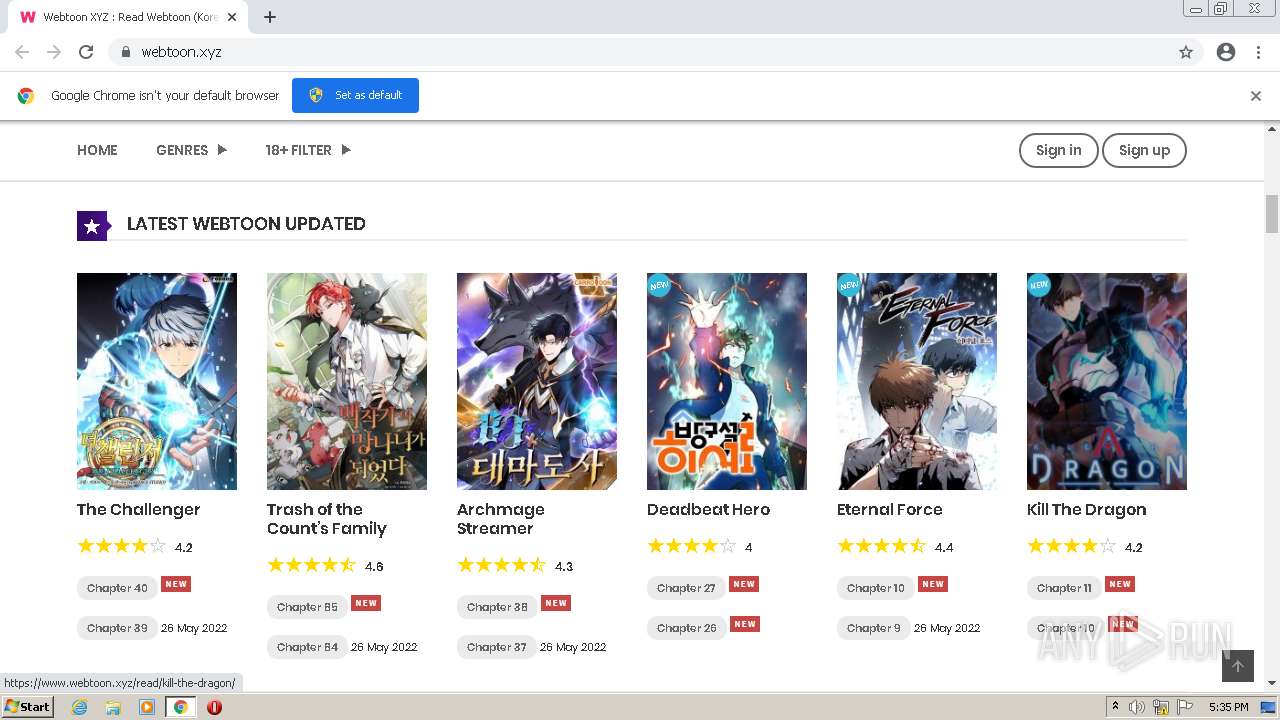Click the scroll-to-top arrow button
Image resolution: width=1280 pixels, height=720 pixels.
1238,666
